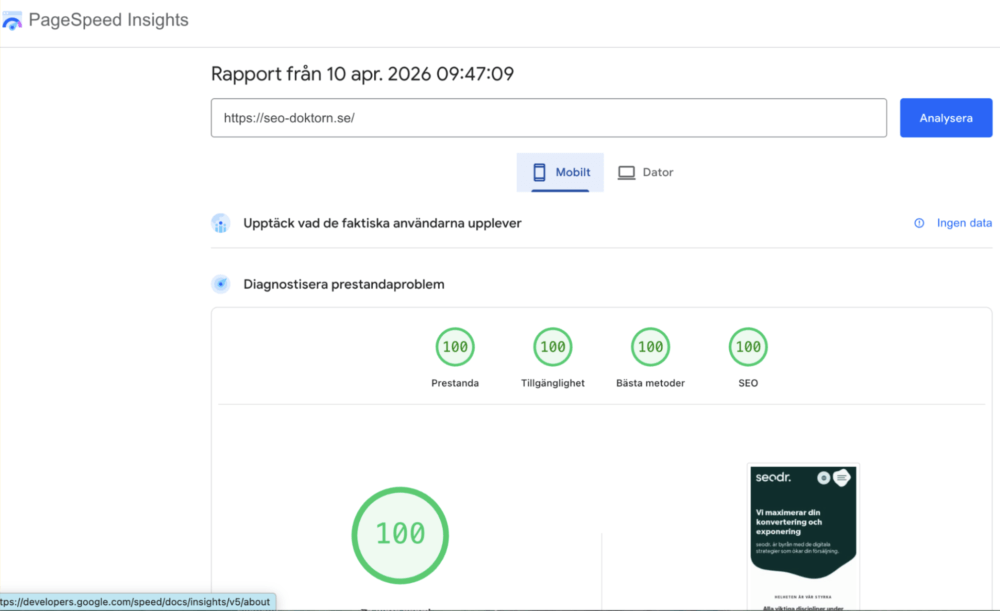Click the developers.google.com status bar URL
Viewport: 1000px width, 611px height.
click(x=137, y=602)
